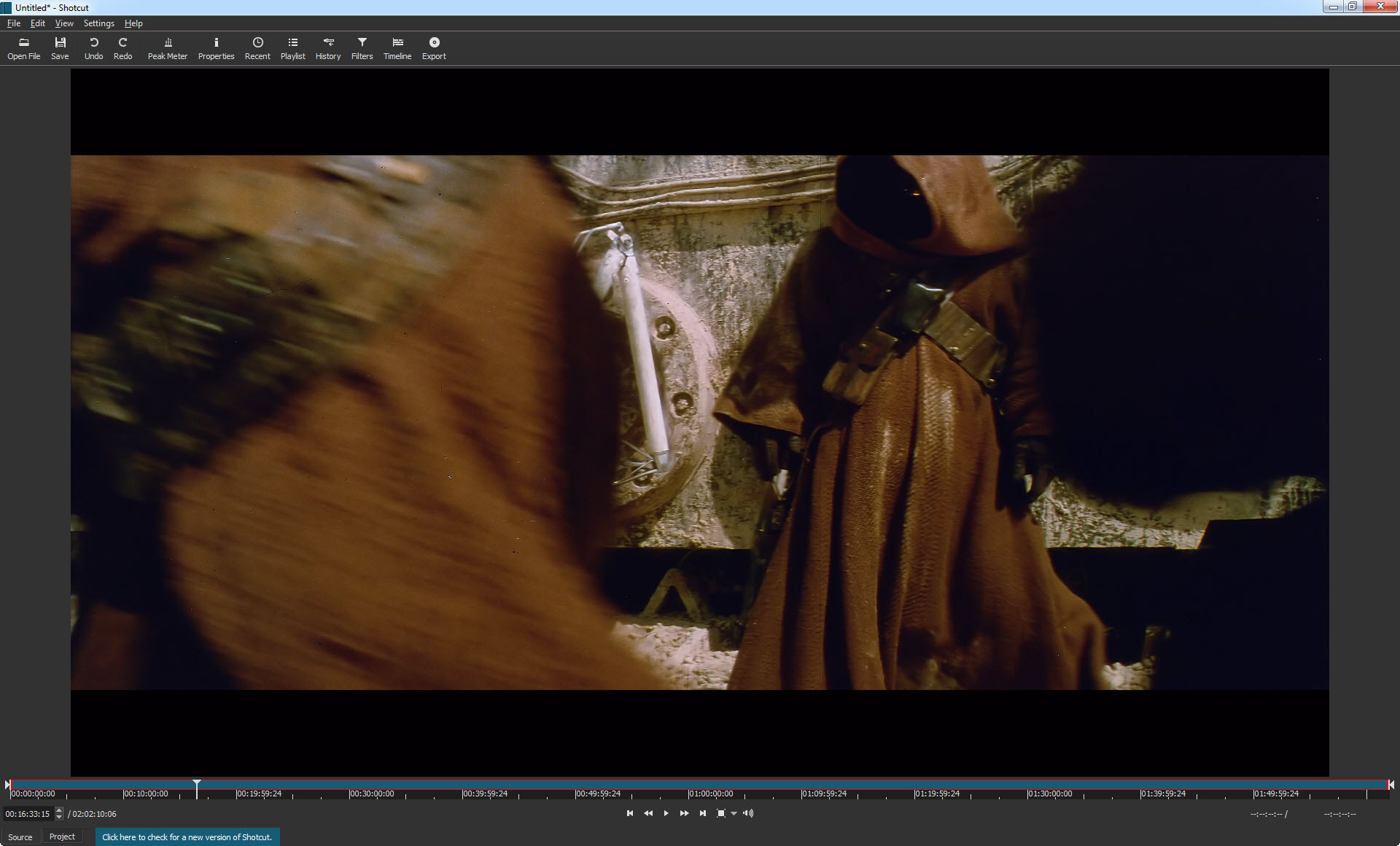Expand the zoom options dropdown arrow

click(x=734, y=813)
